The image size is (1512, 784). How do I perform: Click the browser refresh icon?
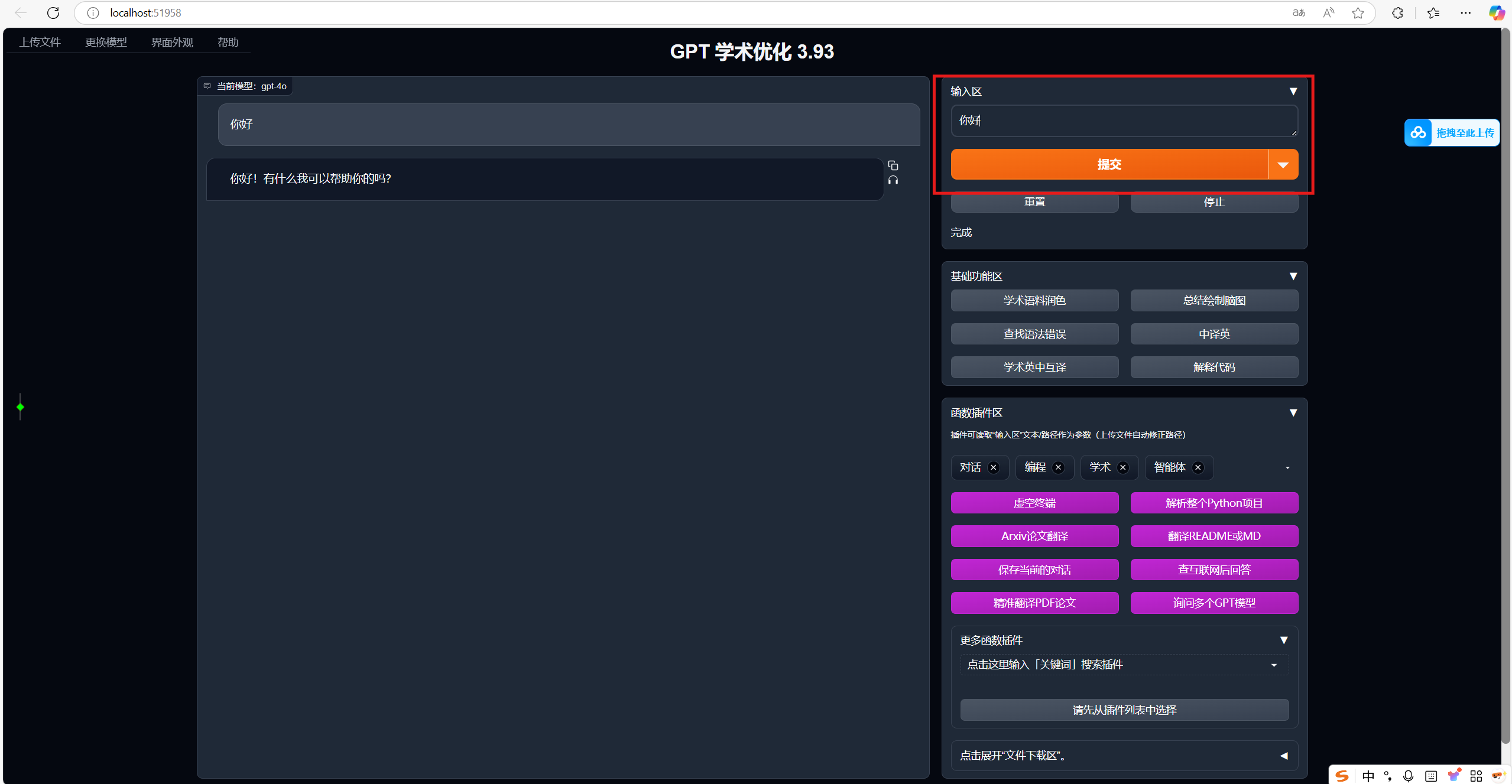click(53, 12)
